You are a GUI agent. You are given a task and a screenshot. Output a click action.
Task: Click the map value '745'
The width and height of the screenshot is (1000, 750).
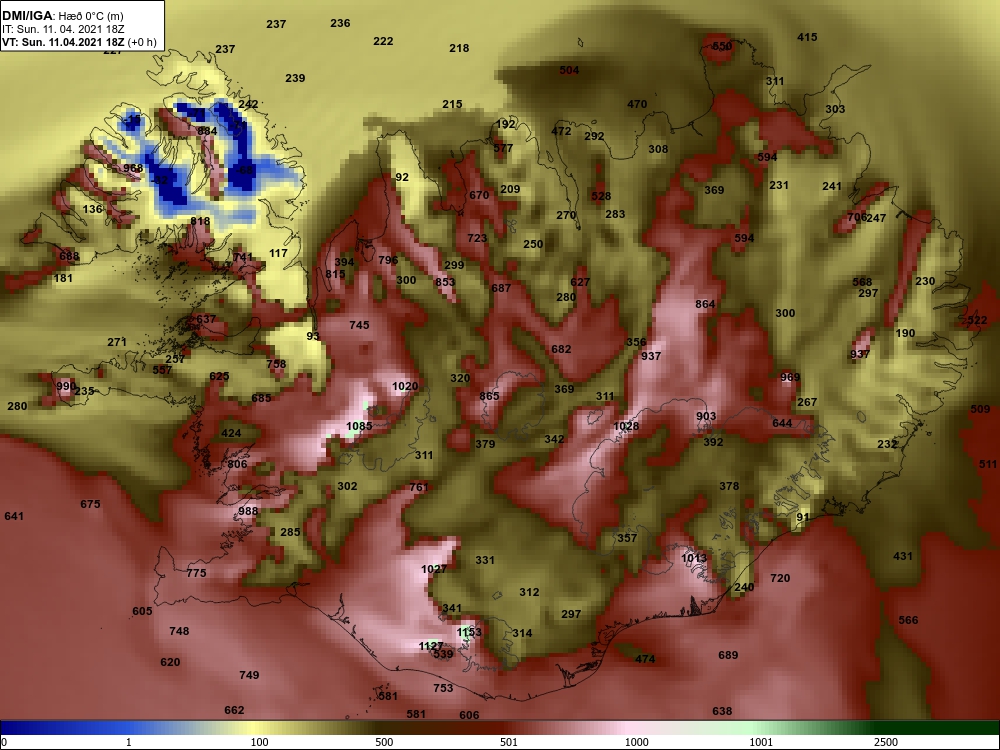(x=359, y=325)
